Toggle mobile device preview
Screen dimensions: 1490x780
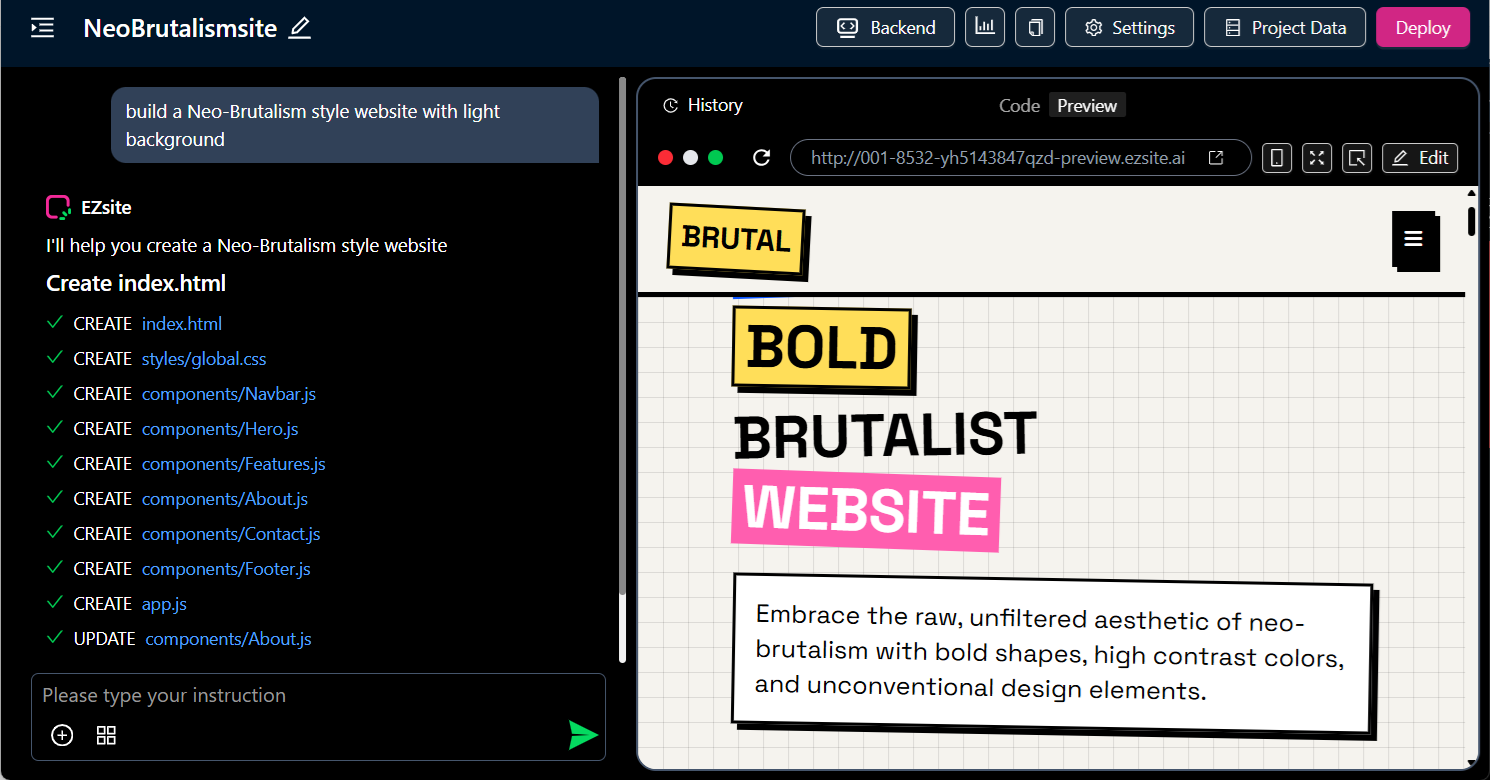coord(1277,158)
